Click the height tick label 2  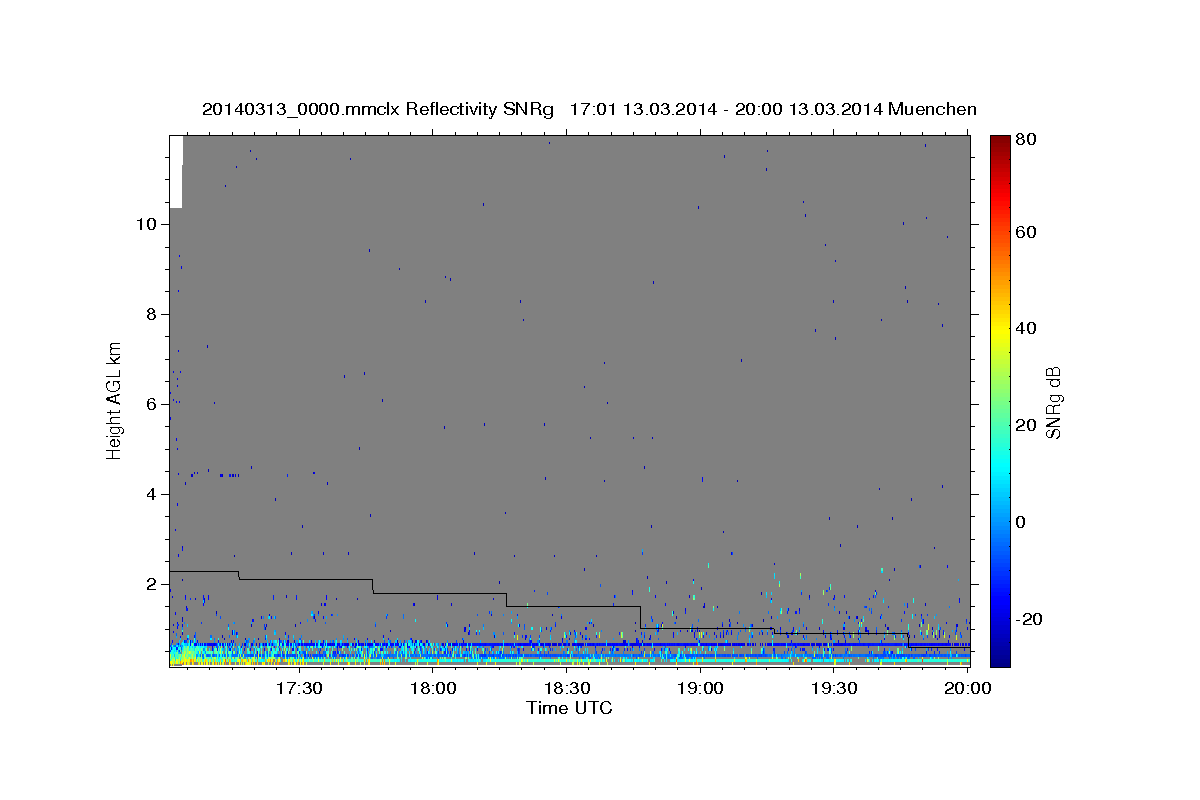point(150,584)
